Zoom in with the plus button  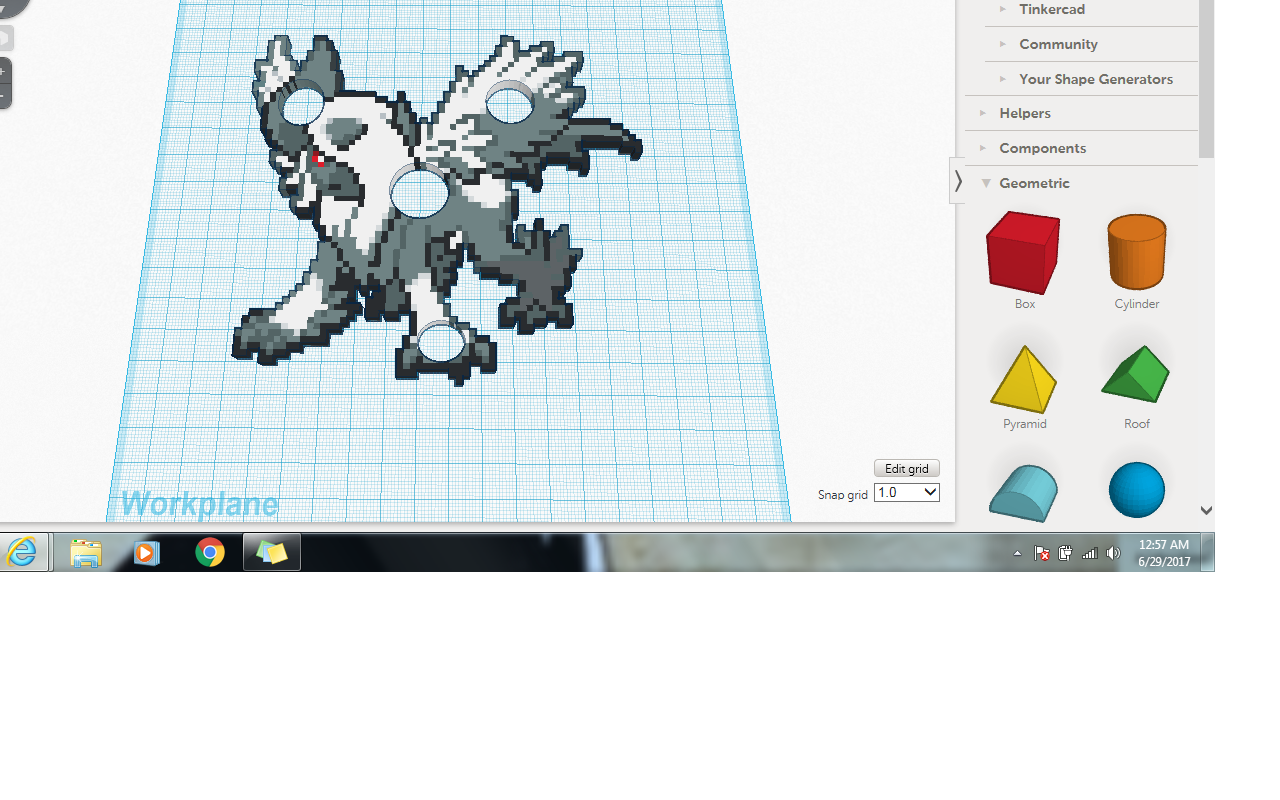3,72
